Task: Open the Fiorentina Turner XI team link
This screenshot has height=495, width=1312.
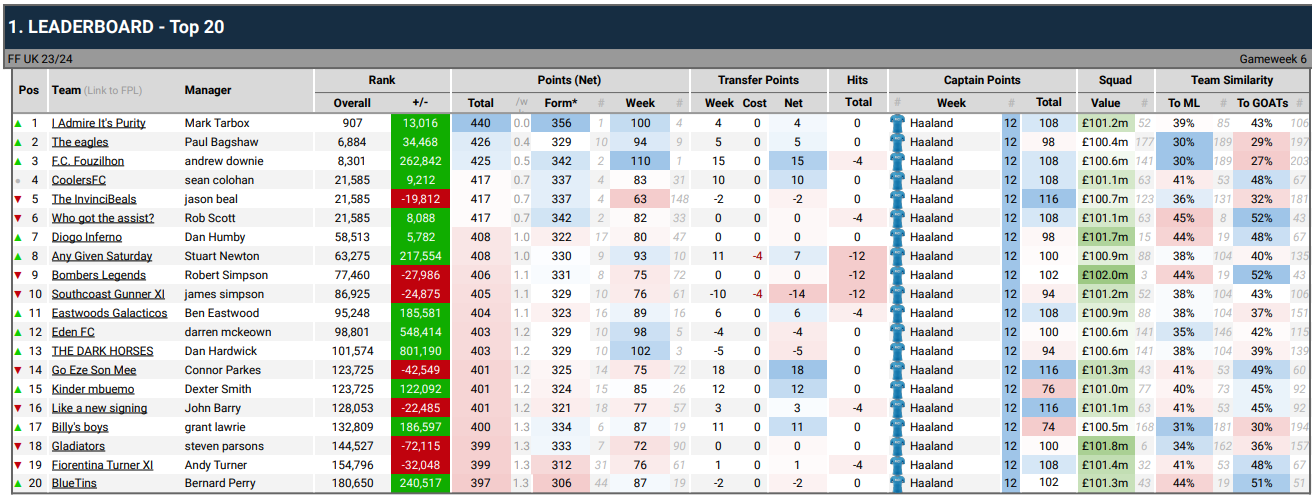Action: (102, 465)
